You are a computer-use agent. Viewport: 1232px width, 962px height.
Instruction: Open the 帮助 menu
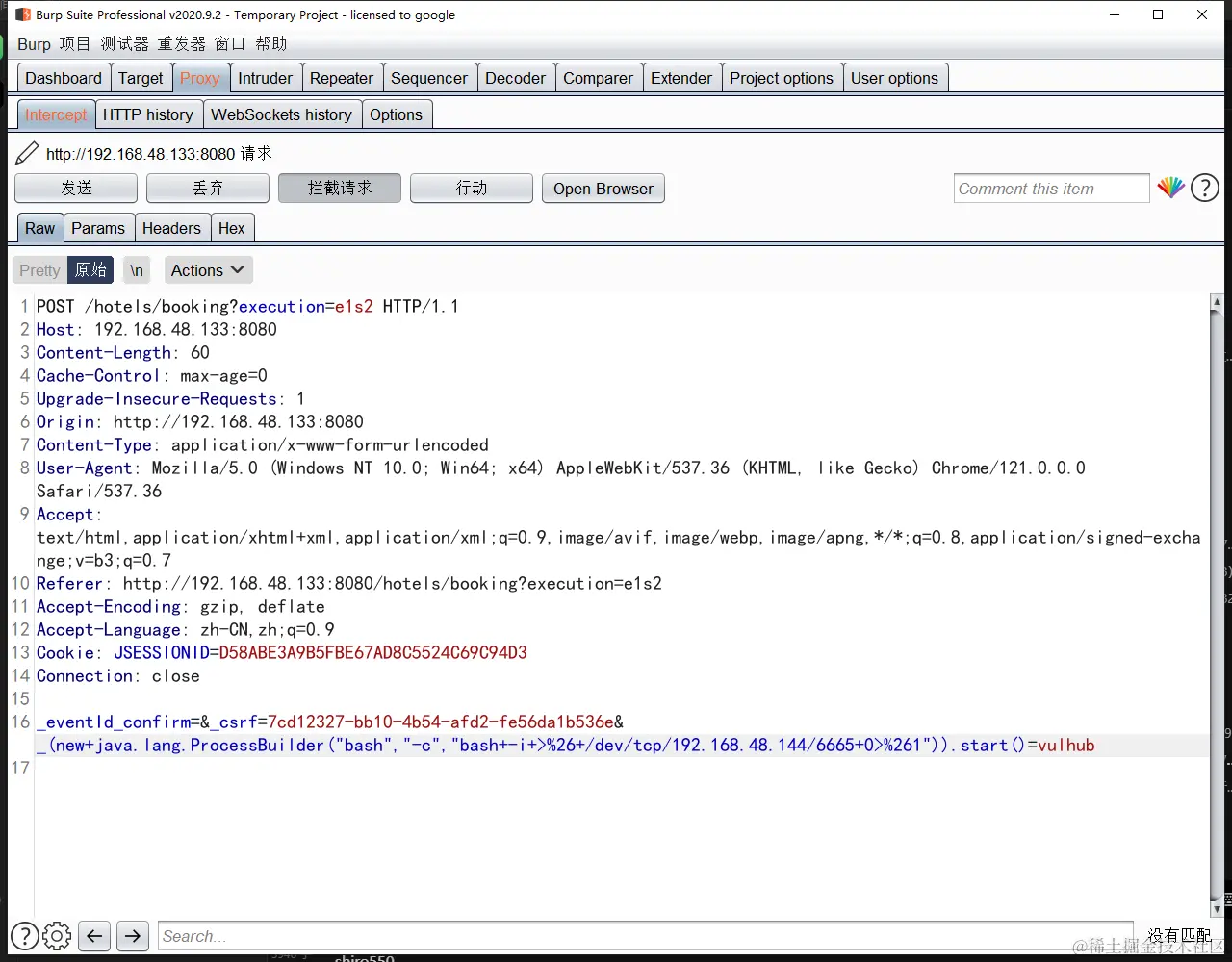point(271,44)
